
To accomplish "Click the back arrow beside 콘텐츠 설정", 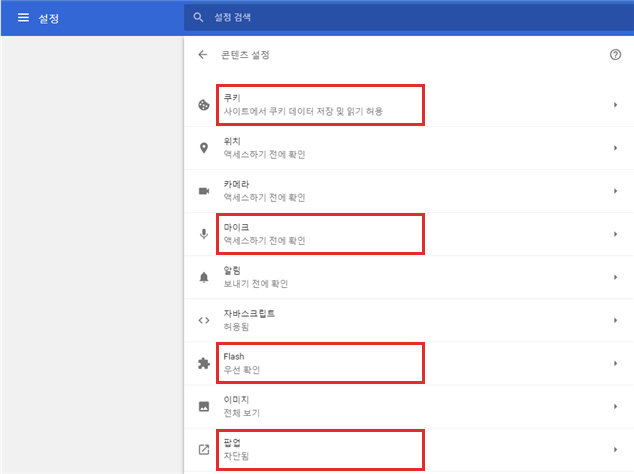I will point(203,55).
